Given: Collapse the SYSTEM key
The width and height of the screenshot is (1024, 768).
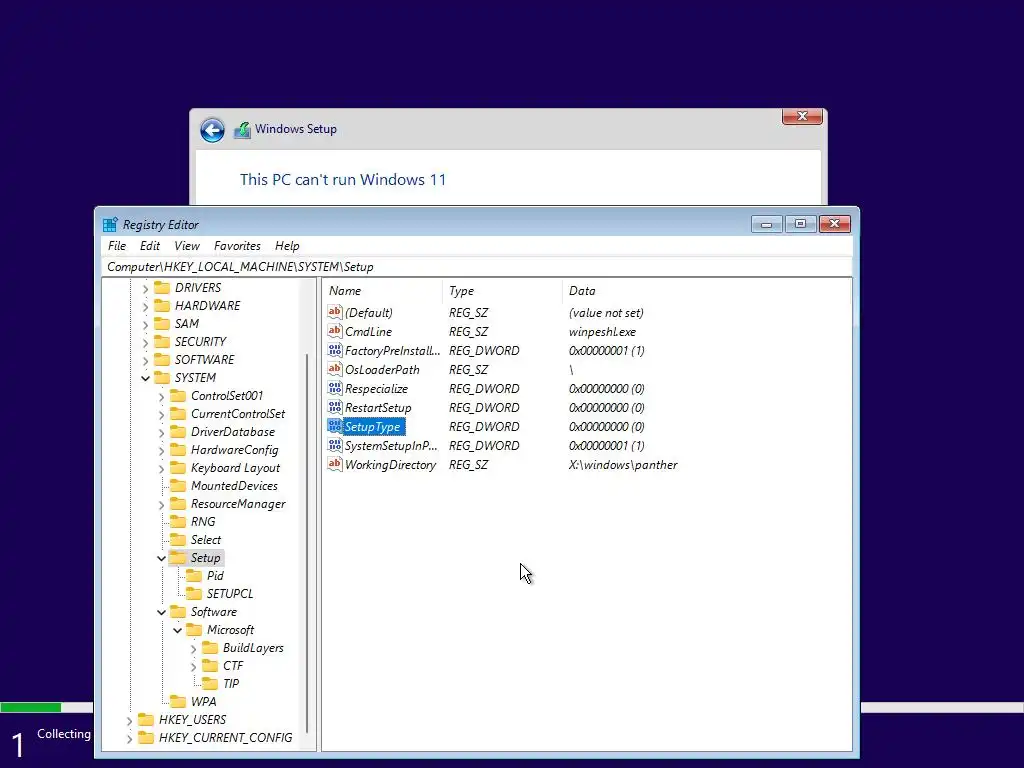Looking at the screenshot, I should tap(145, 378).
